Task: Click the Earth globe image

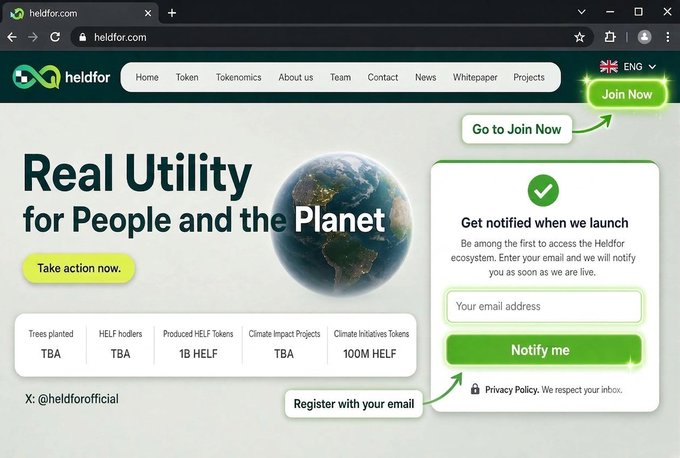Action: point(342,223)
